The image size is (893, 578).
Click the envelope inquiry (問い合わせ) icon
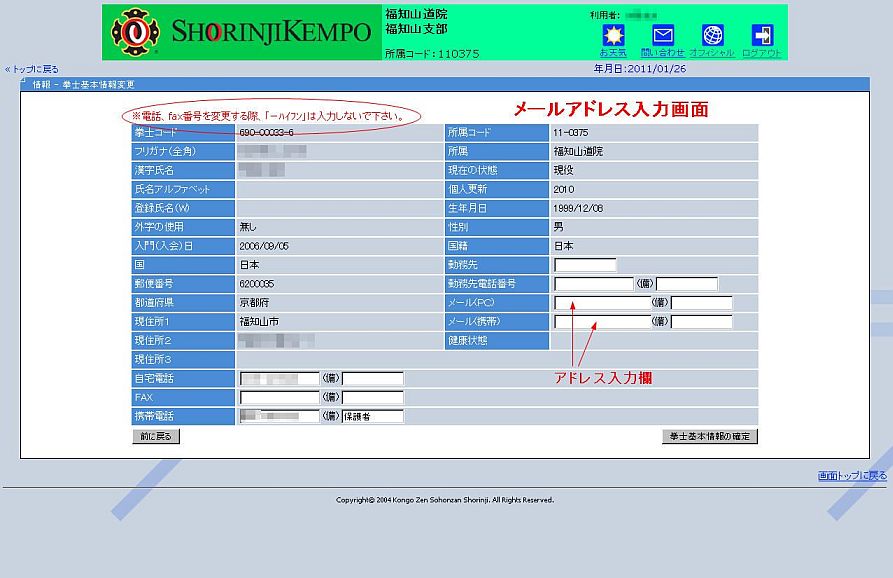[662, 35]
